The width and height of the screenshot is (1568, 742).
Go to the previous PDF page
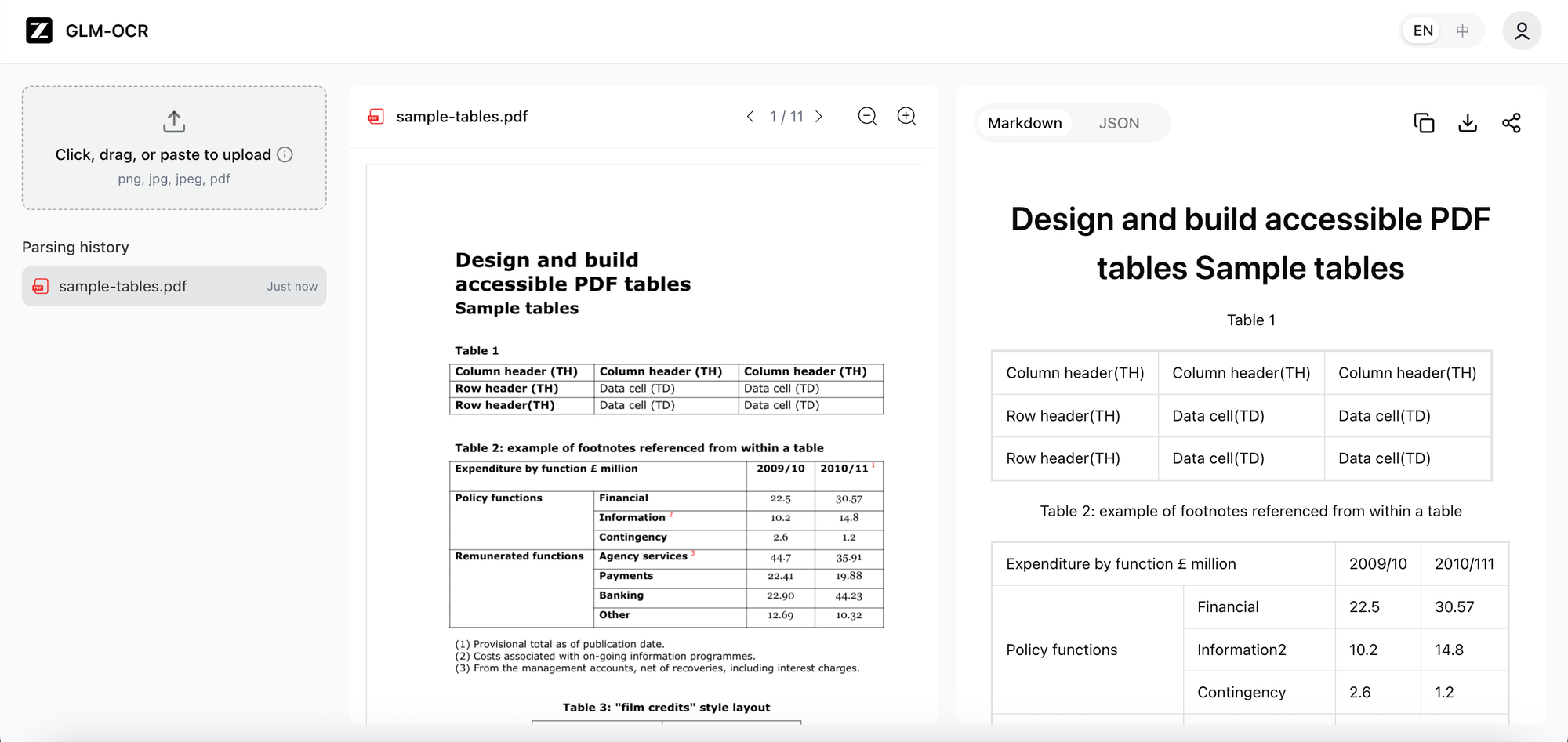pyautogui.click(x=750, y=116)
